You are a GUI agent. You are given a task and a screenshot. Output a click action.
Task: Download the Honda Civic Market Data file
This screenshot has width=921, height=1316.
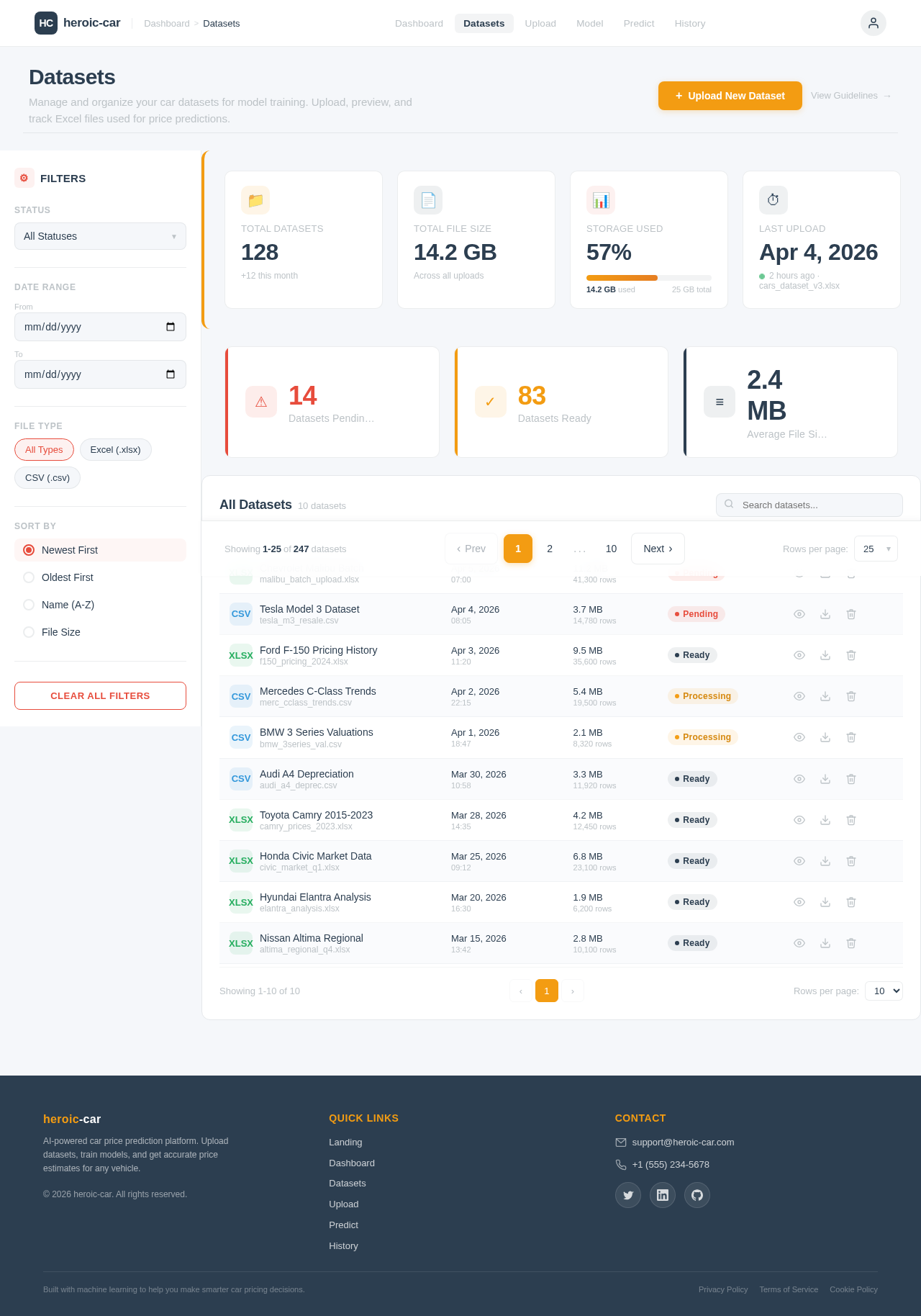(x=825, y=861)
